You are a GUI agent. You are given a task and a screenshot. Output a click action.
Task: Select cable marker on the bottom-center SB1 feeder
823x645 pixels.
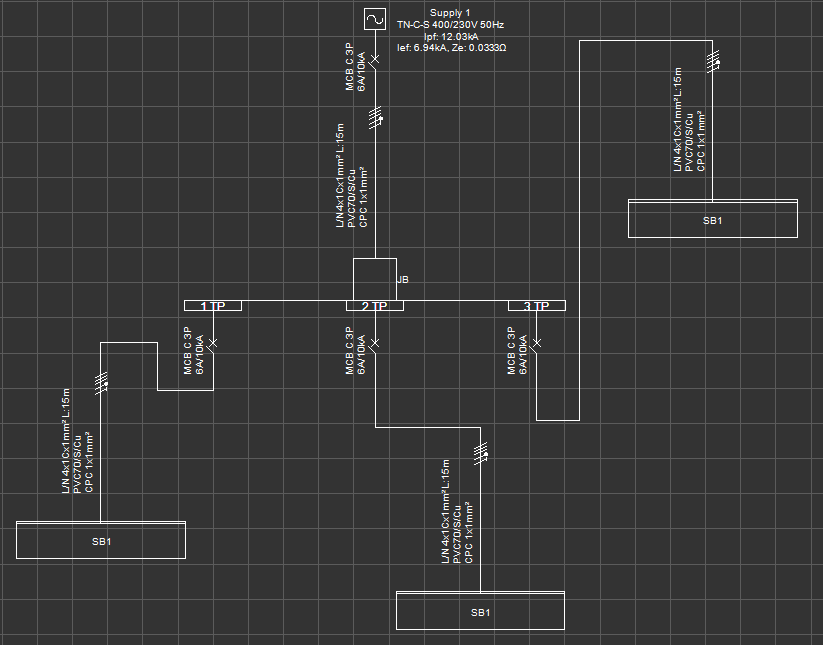click(480, 451)
